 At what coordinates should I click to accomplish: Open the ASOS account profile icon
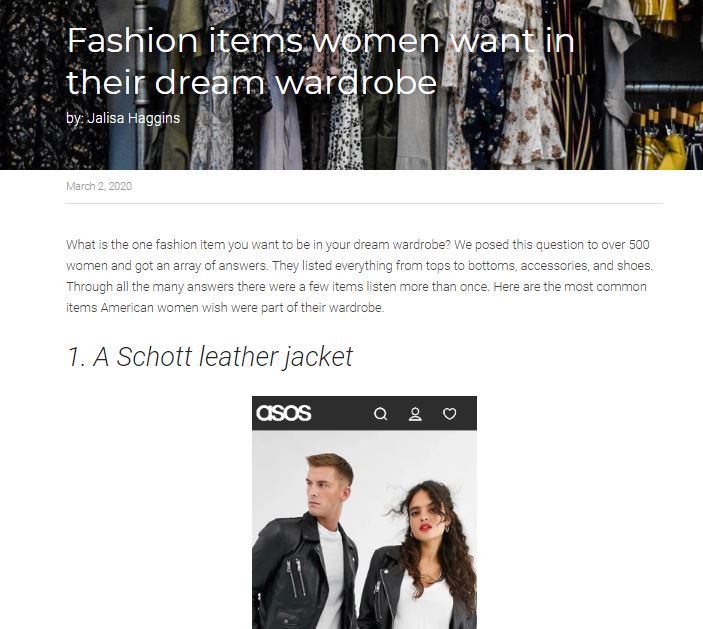coord(415,413)
